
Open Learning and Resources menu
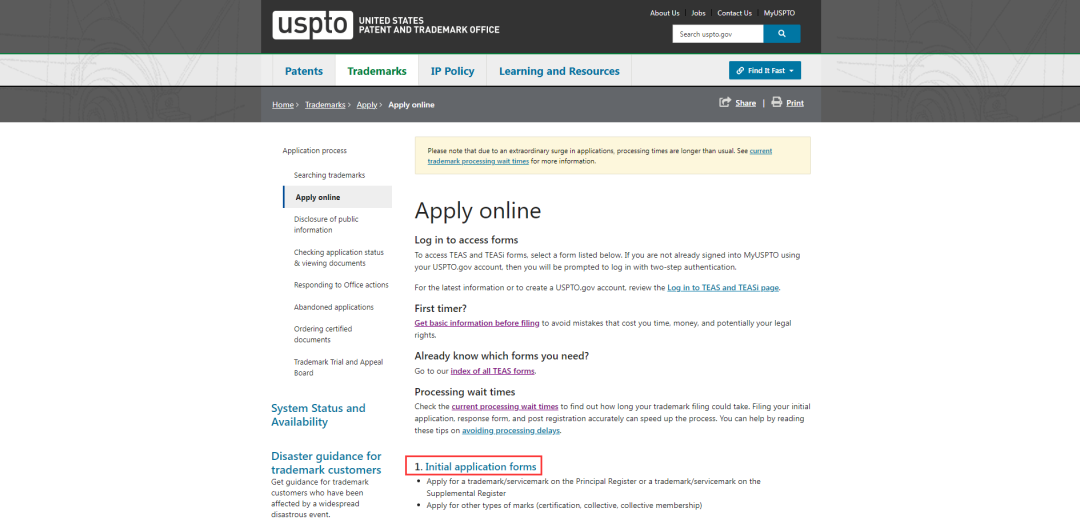tap(559, 71)
